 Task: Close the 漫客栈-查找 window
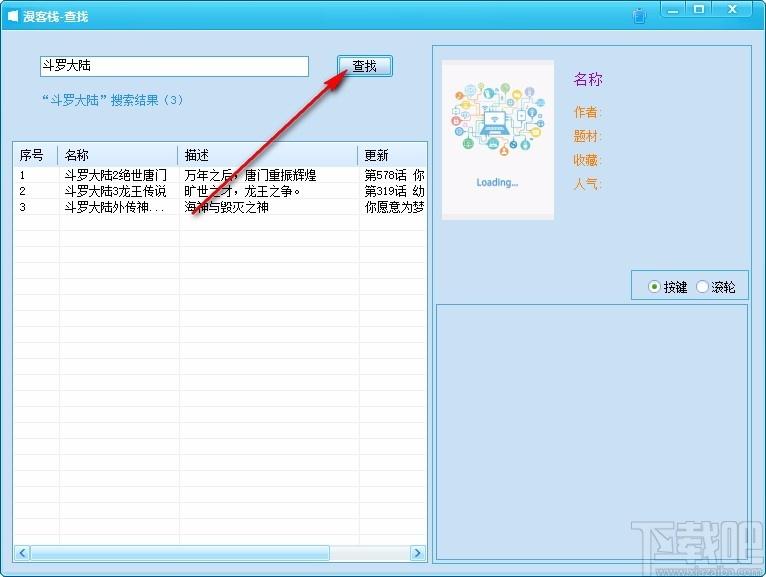pyautogui.click(x=732, y=10)
